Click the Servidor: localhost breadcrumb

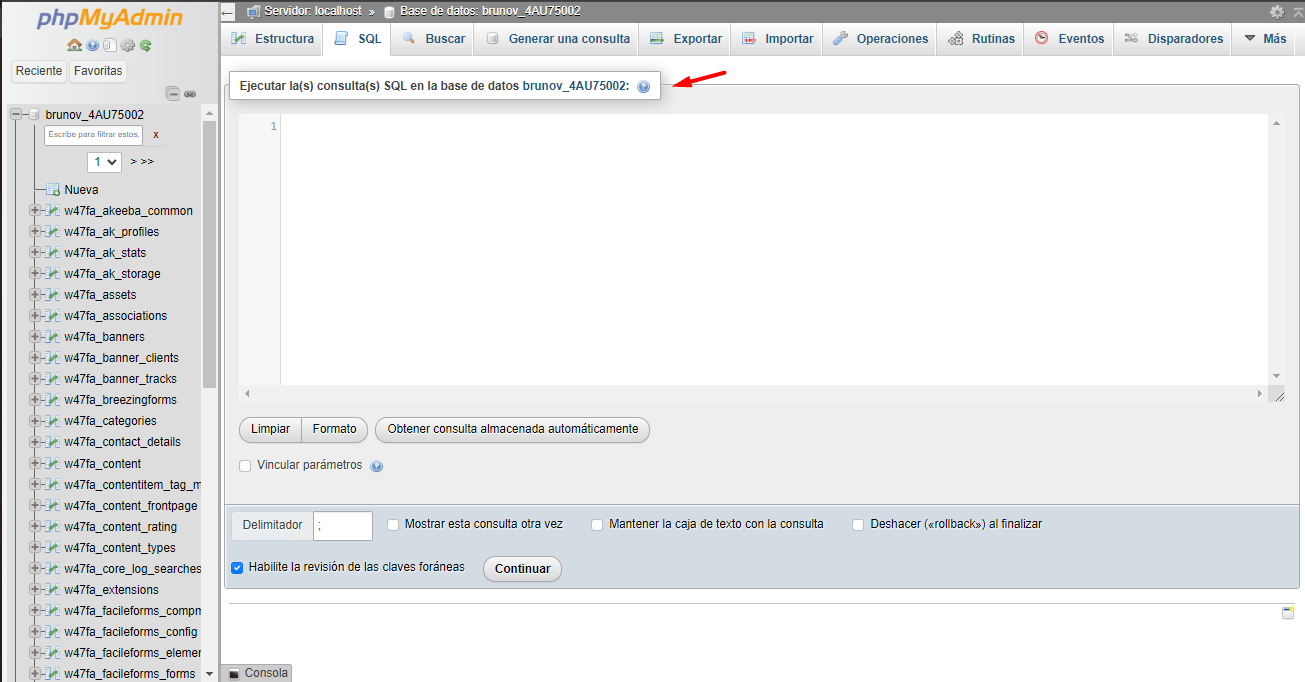click(312, 11)
